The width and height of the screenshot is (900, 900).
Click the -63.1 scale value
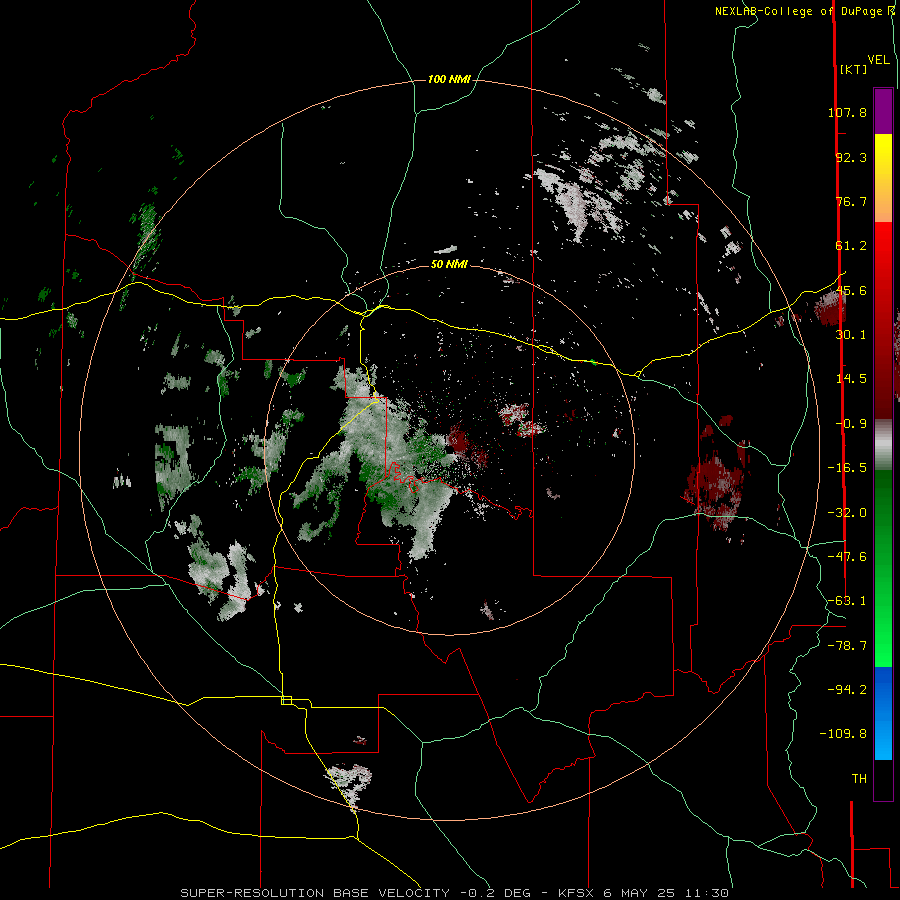coord(847,601)
